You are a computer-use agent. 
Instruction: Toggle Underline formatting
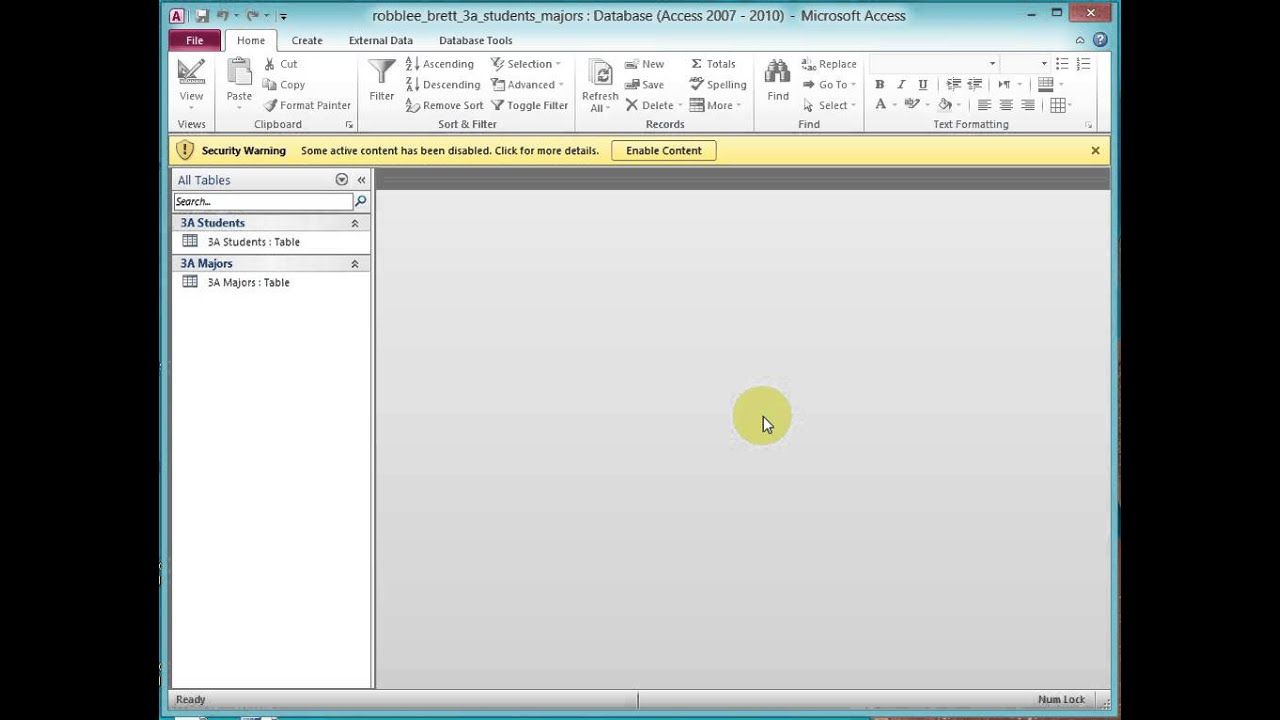[x=922, y=85]
